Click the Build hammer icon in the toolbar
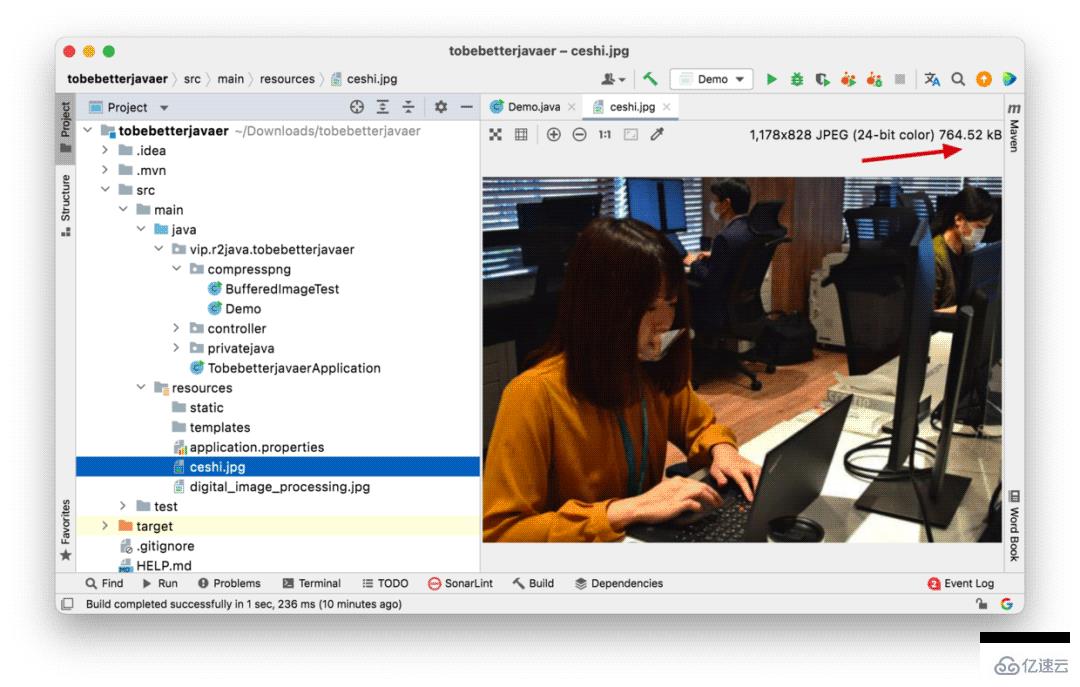 point(650,79)
